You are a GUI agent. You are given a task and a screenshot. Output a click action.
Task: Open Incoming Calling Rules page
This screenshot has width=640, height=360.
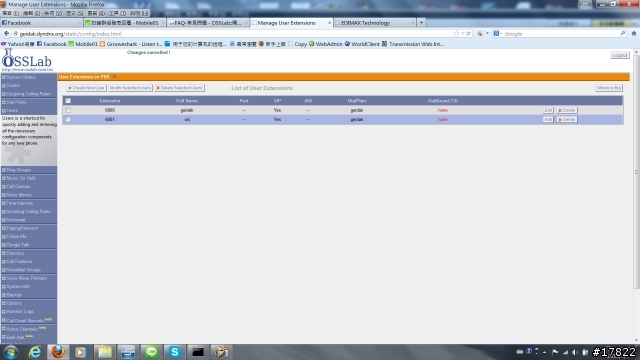(29, 211)
